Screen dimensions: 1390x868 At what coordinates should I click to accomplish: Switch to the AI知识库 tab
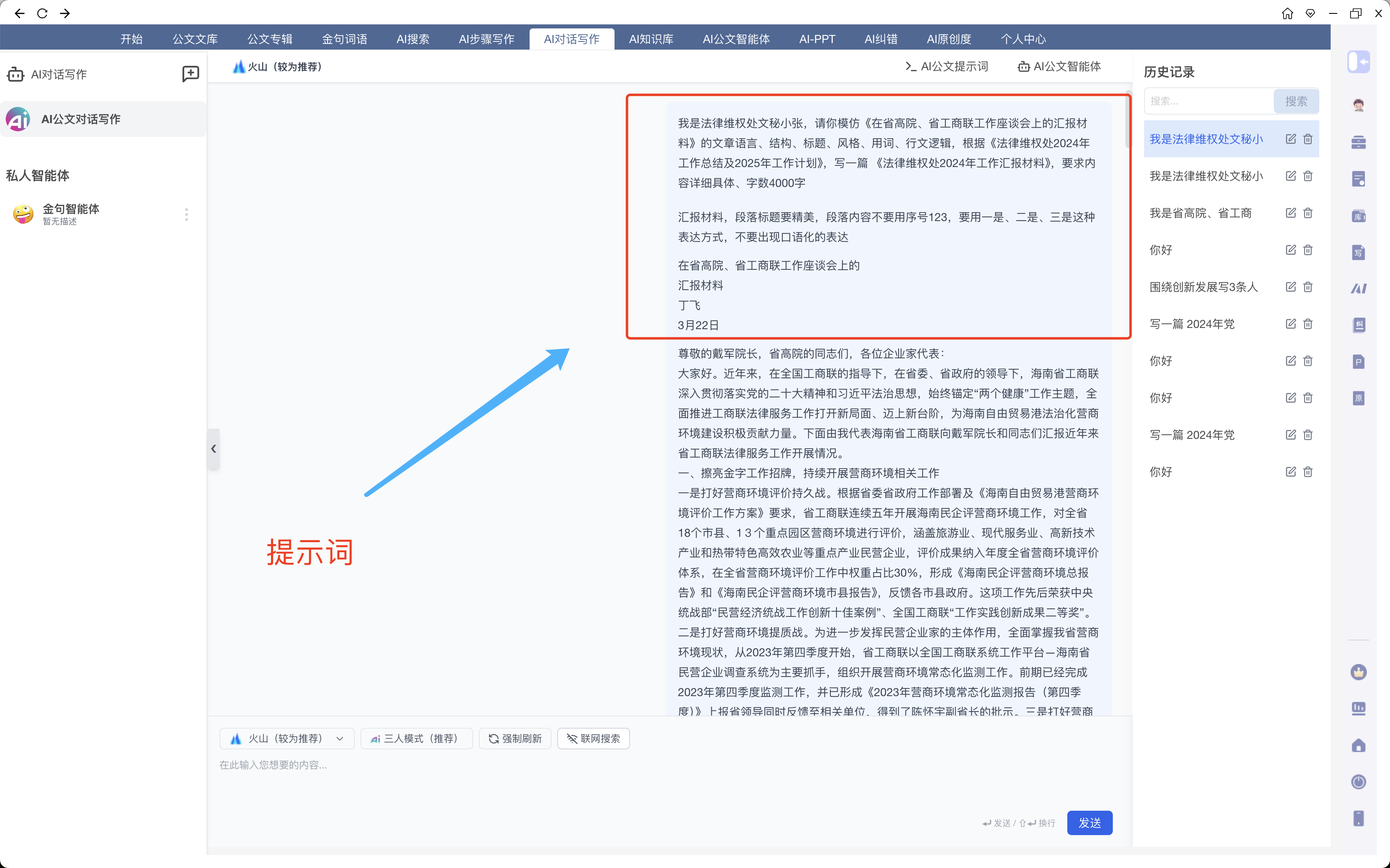(x=651, y=39)
